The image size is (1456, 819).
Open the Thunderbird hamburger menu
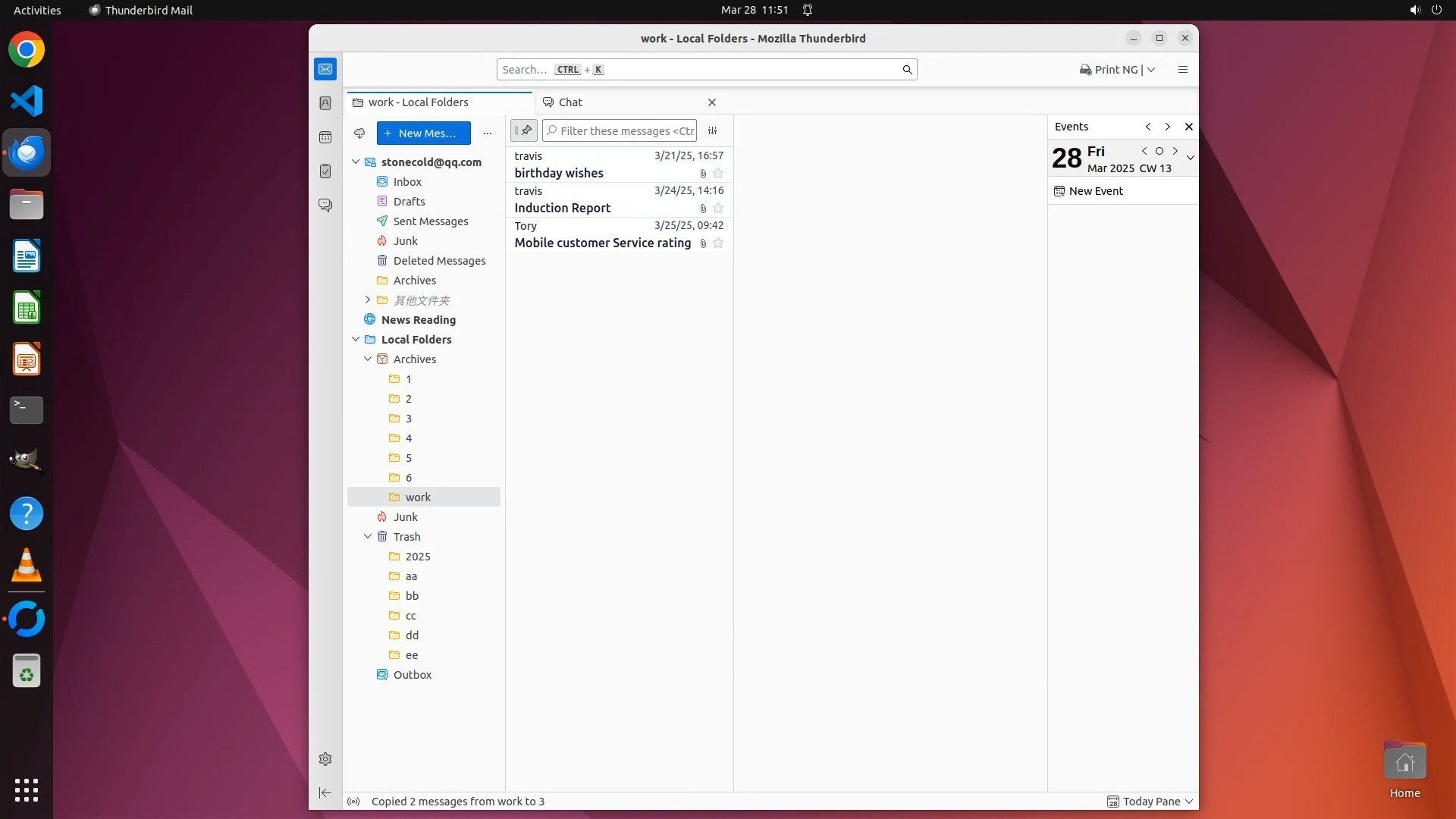coord(1182,70)
